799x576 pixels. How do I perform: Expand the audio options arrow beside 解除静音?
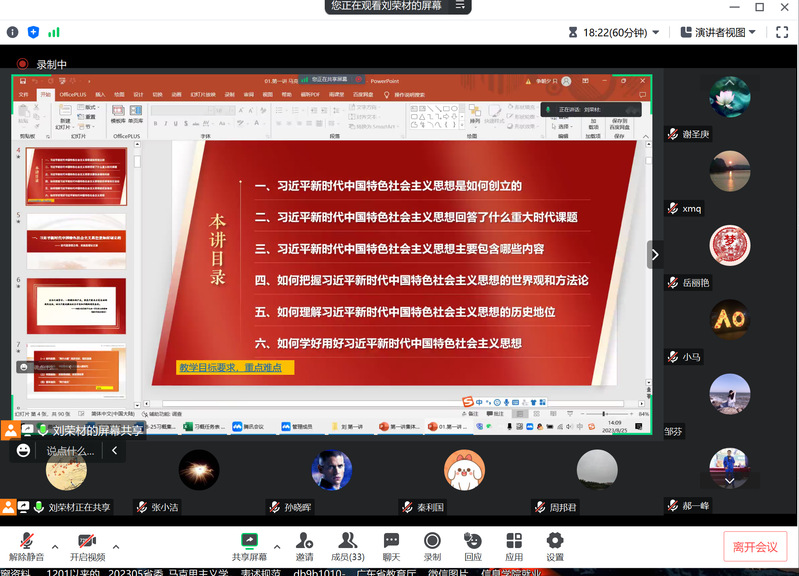(55, 547)
